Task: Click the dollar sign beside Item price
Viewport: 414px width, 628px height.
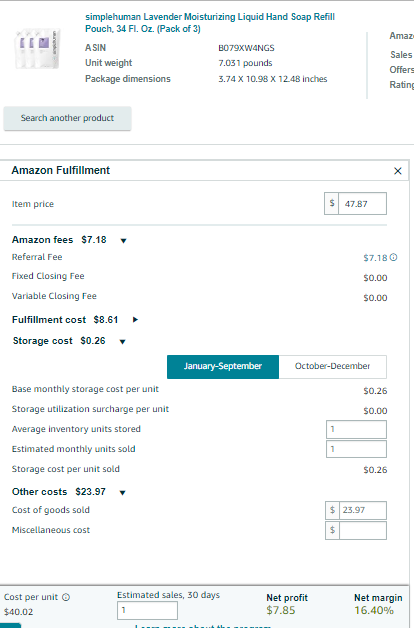Action: pos(332,204)
